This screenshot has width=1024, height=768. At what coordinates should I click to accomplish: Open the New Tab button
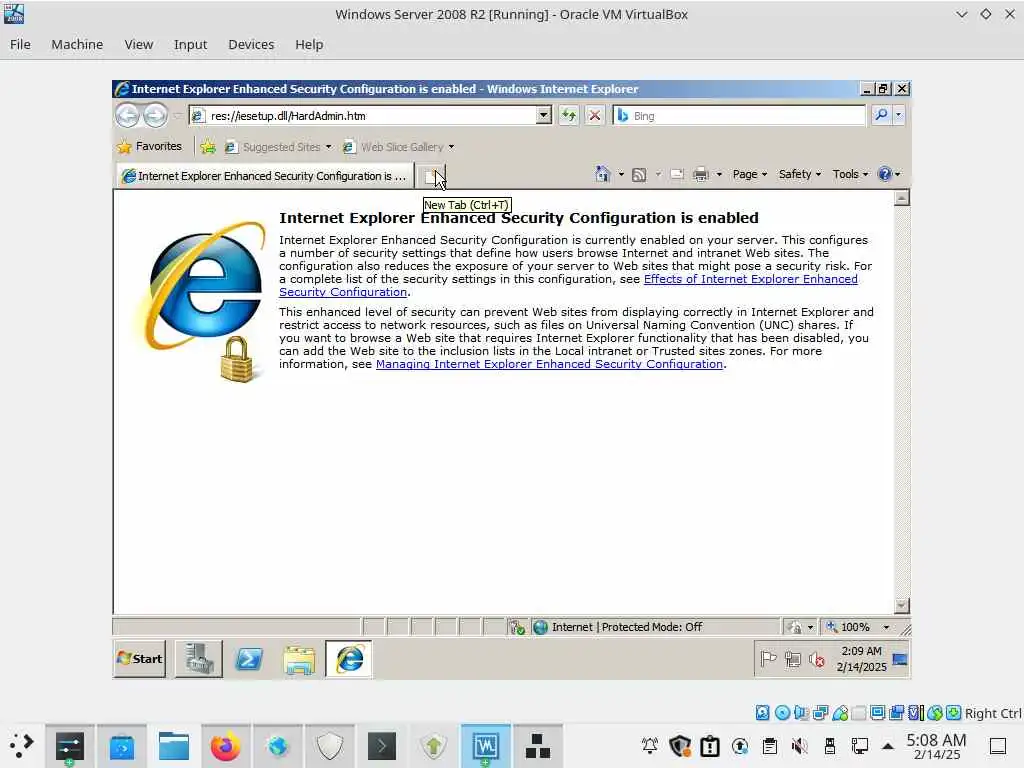431,176
